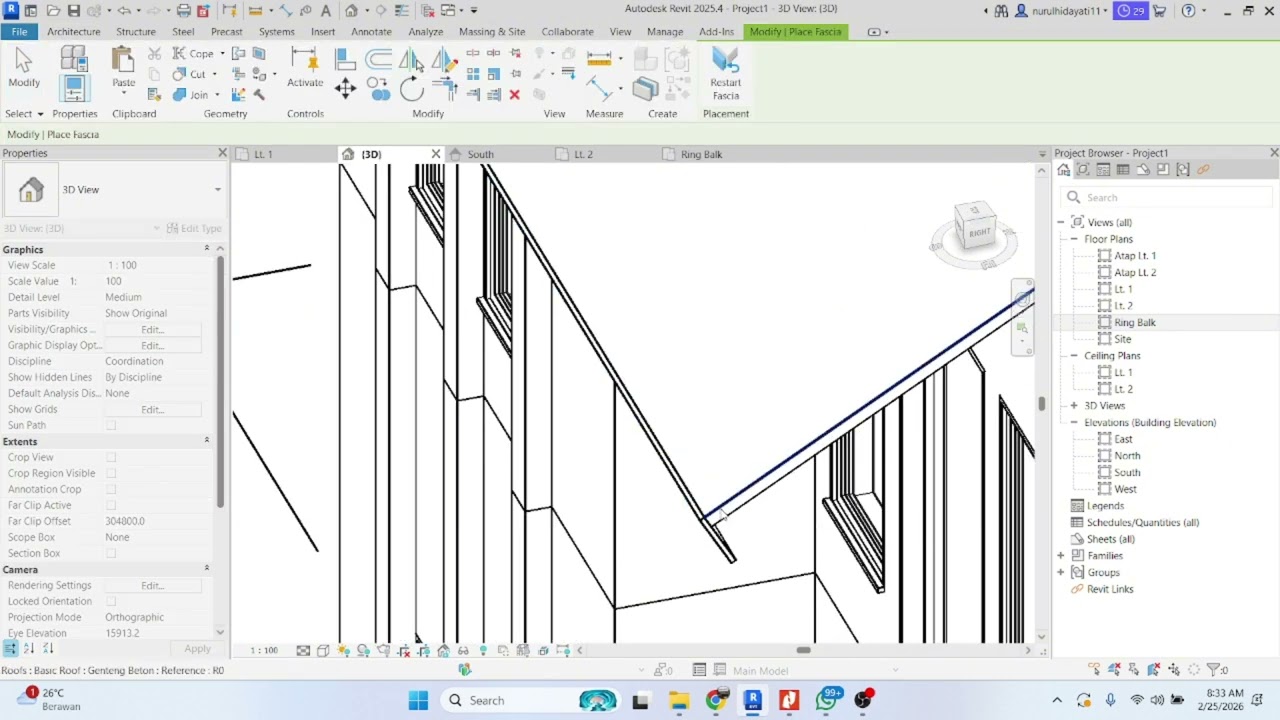The width and height of the screenshot is (1280, 720).
Task: Switch to the Lt. 1 view tab
Action: click(263, 154)
